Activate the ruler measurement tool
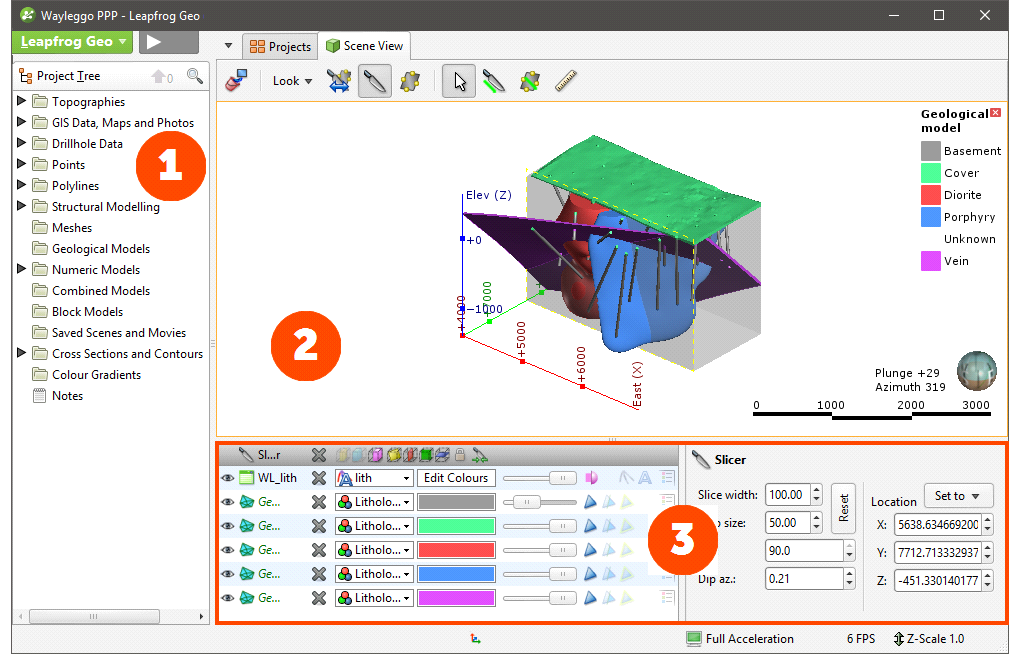The width and height of the screenshot is (1021, 654). [x=566, y=81]
